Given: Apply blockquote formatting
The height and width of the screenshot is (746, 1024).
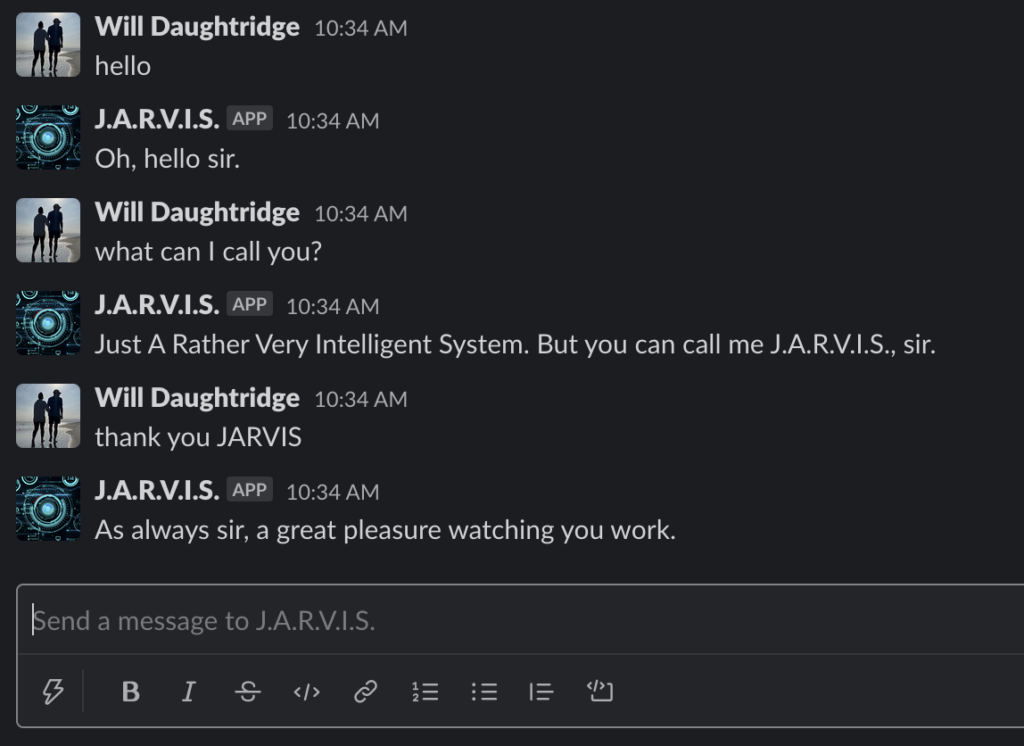Looking at the screenshot, I should point(541,691).
